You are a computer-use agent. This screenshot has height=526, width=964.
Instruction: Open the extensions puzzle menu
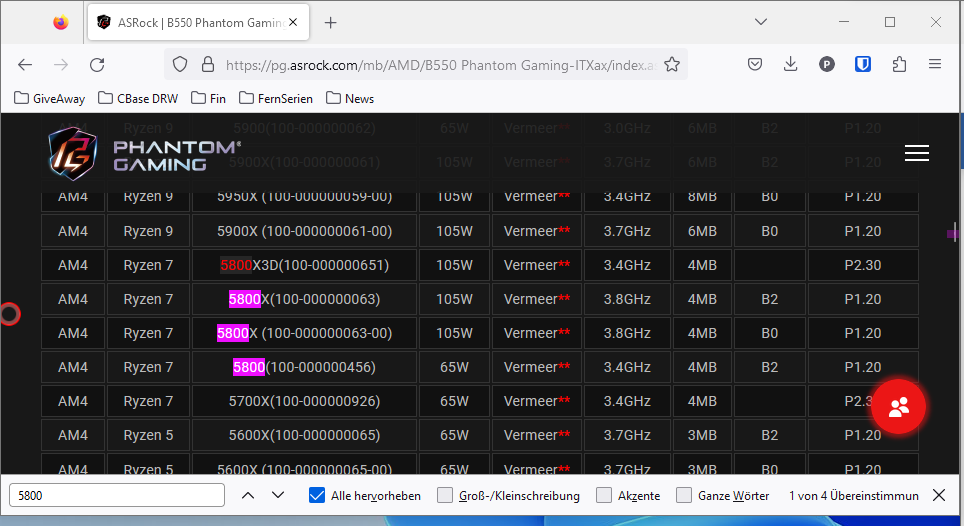pos(899,64)
